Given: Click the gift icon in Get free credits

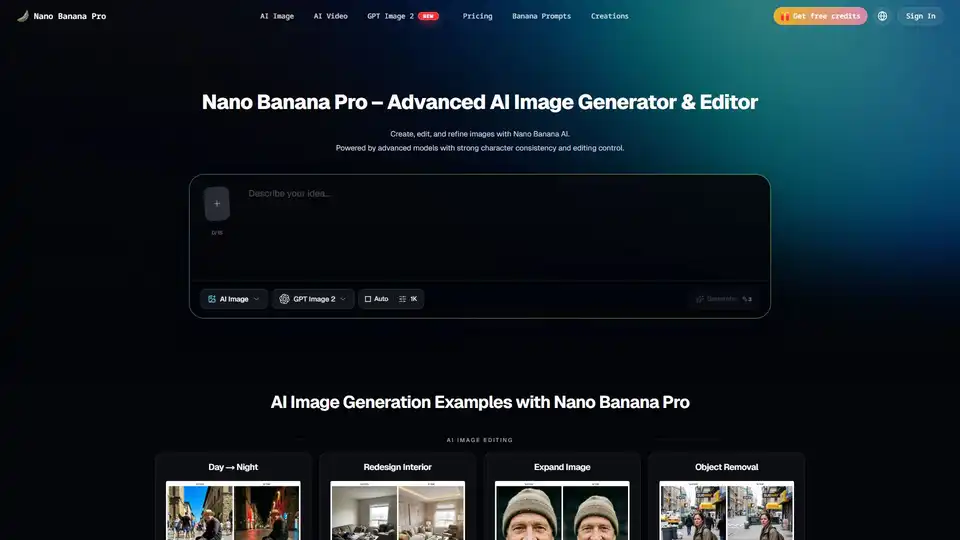Looking at the screenshot, I should (x=785, y=16).
